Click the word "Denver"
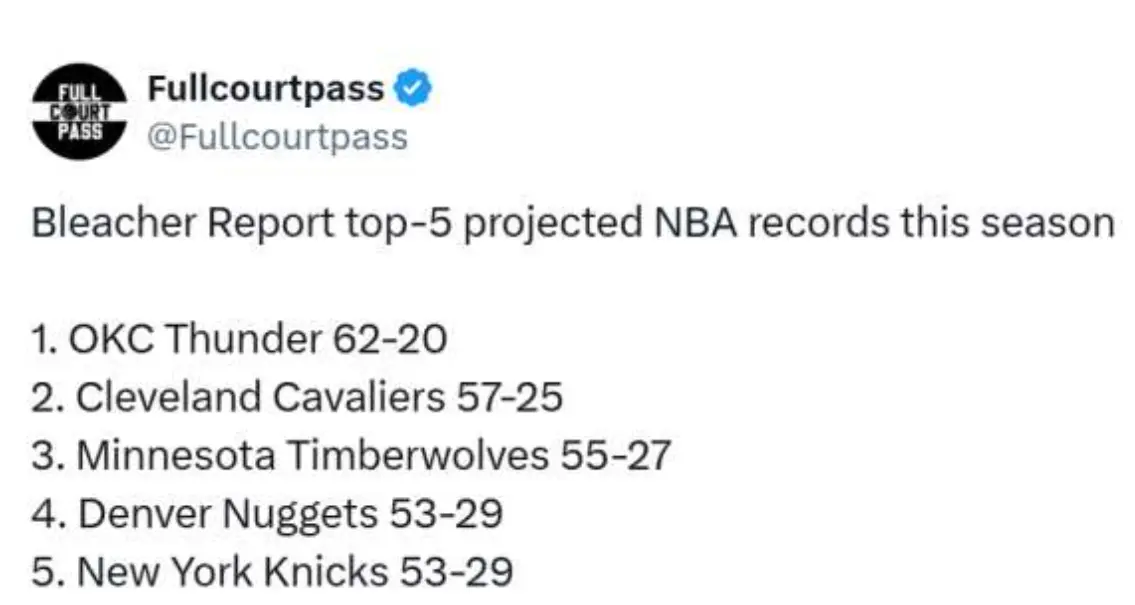This screenshot has height=605, width=1135. point(142,515)
